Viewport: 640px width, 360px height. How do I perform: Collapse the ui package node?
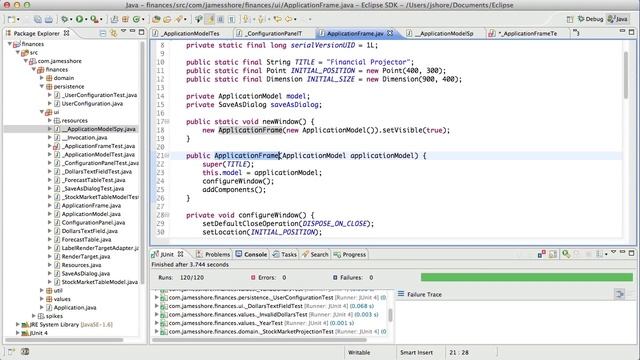click(42, 112)
